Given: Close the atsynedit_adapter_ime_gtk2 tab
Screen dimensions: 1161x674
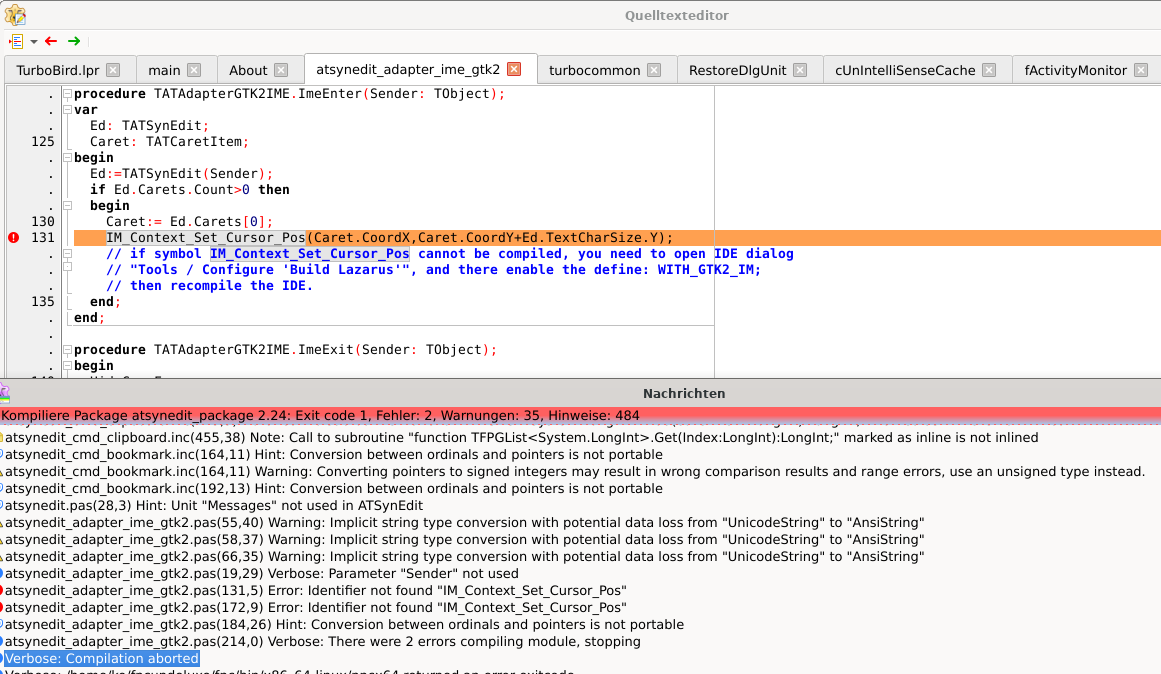Looking at the screenshot, I should click(514, 69).
